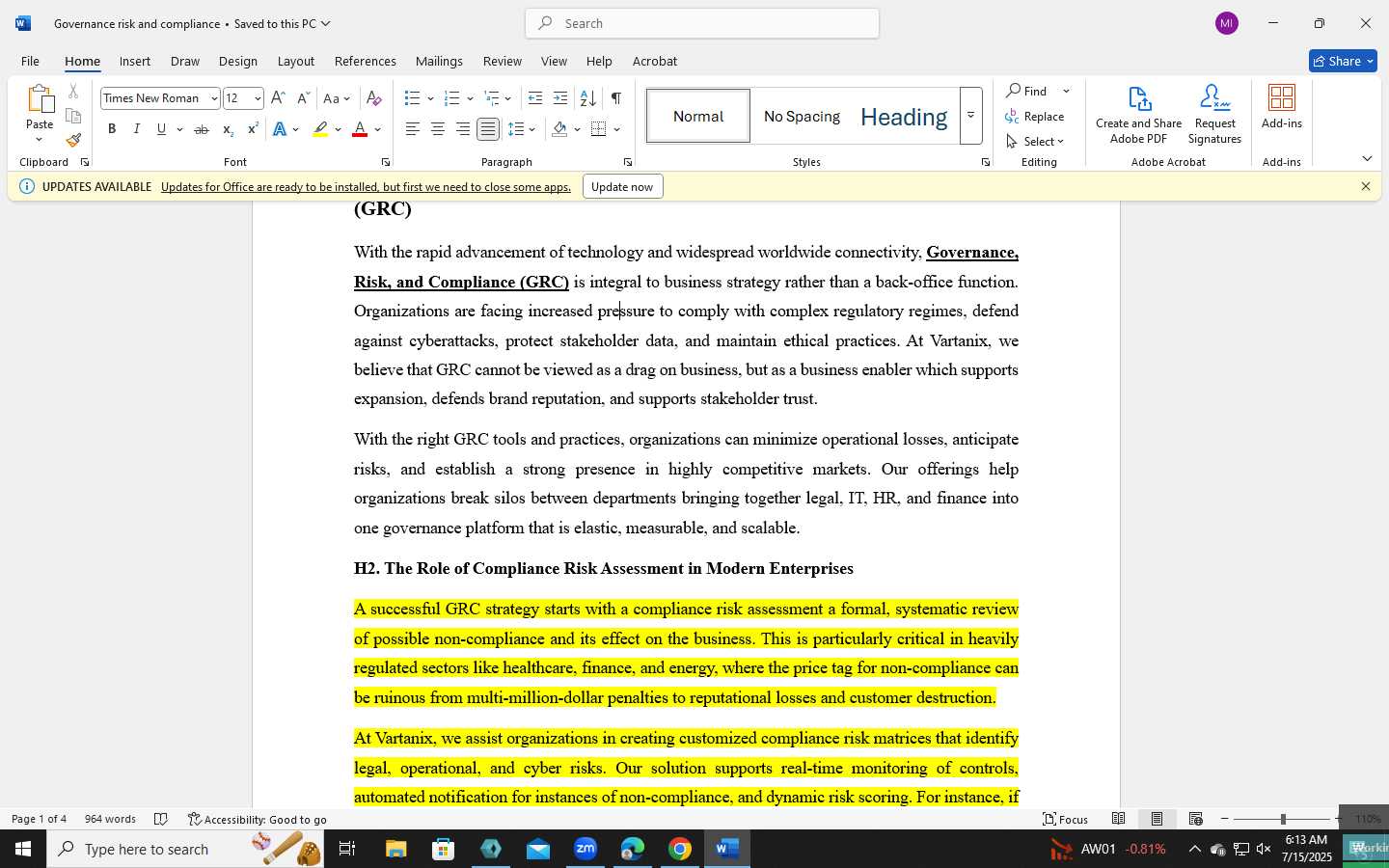The width and height of the screenshot is (1389, 868).
Task: Click the Request Signatures icon
Action: coord(1215,98)
